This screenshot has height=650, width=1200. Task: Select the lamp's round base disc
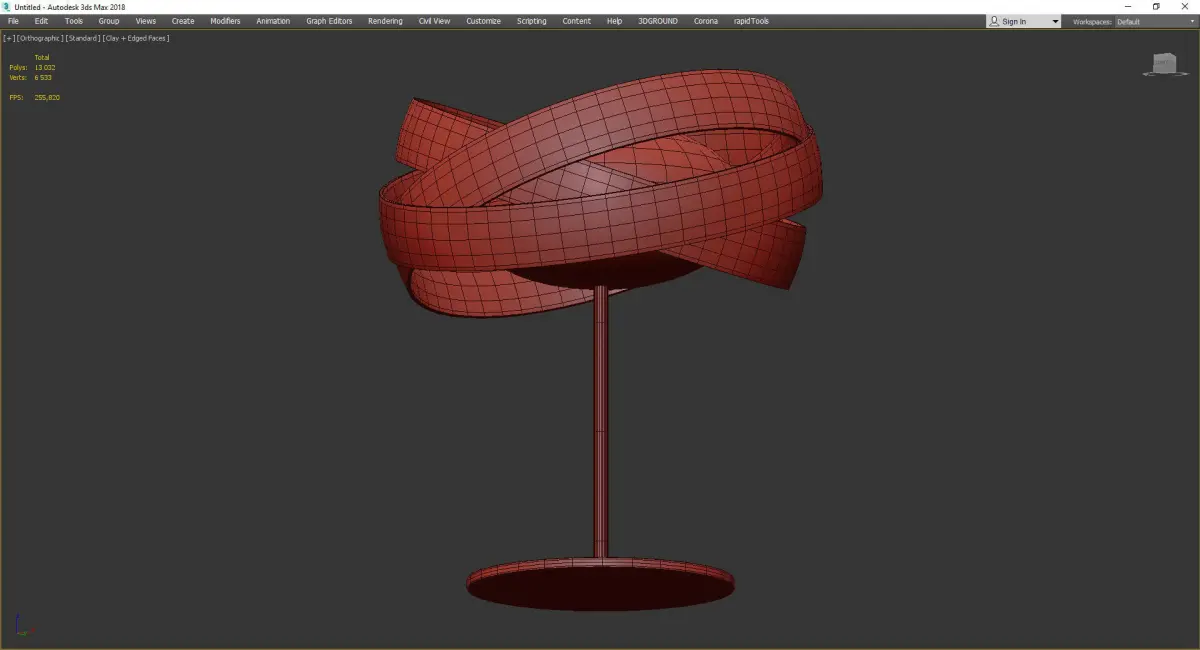click(x=600, y=584)
